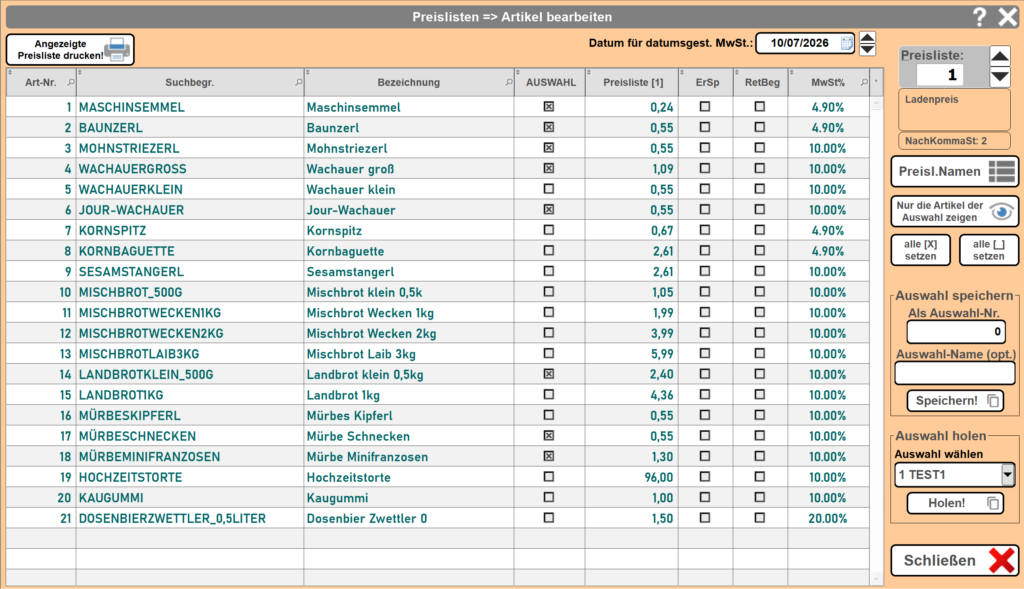Toggle AUSWAHL checkbox for Wachauer klein
Viewport: 1024px width, 589px height.
click(x=549, y=189)
